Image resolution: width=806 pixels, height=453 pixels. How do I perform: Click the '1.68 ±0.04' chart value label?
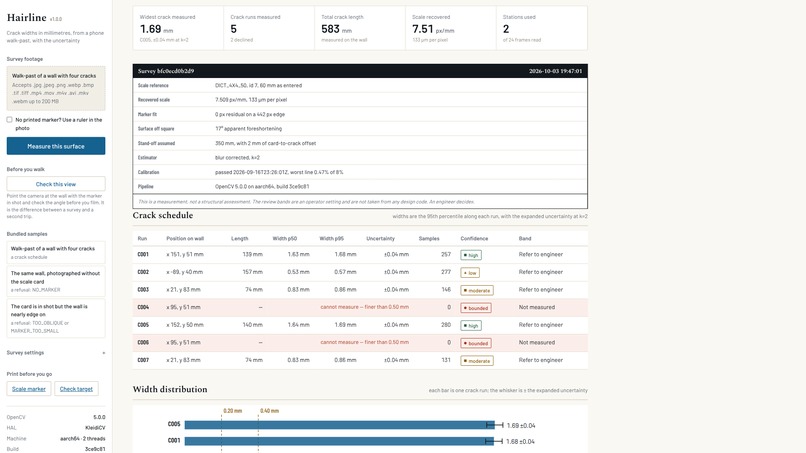coord(520,441)
